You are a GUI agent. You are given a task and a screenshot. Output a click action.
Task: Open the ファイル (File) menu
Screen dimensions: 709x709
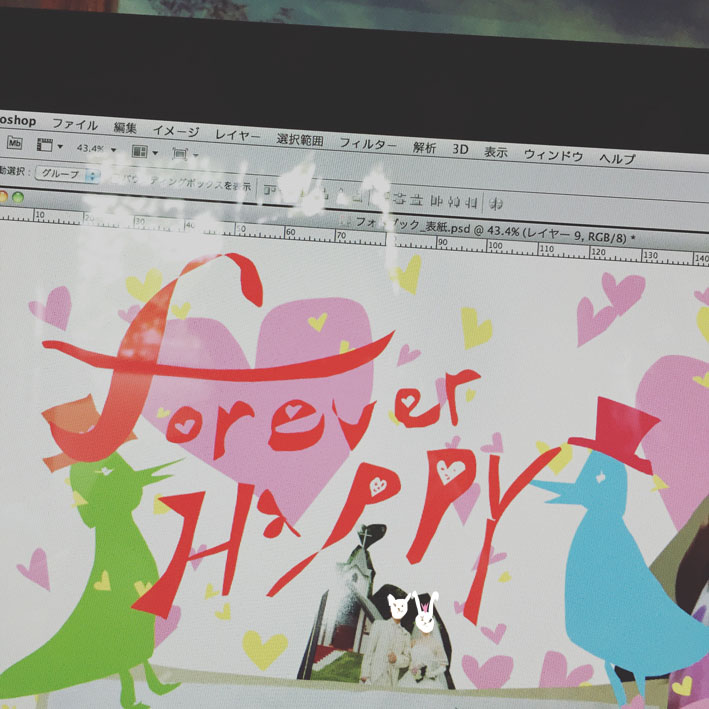pos(75,125)
